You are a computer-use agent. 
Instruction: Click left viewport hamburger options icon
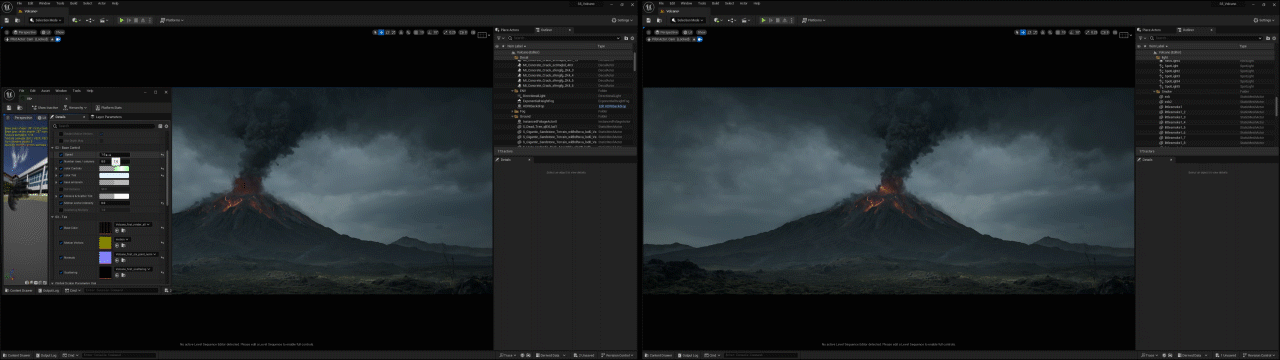[x=7, y=32]
